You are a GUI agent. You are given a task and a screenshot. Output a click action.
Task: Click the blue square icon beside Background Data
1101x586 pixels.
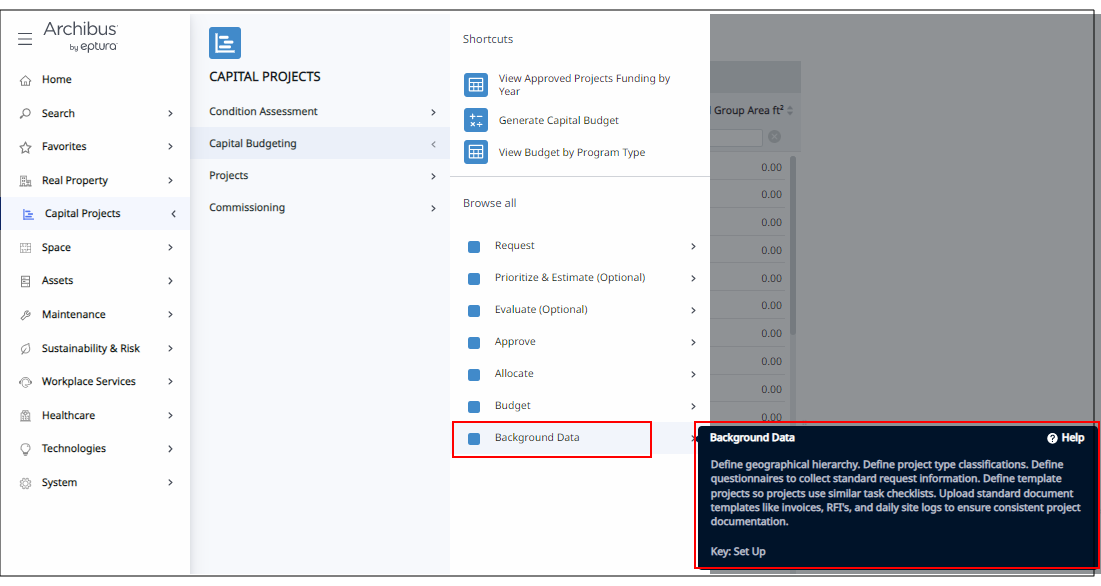click(474, 439)
